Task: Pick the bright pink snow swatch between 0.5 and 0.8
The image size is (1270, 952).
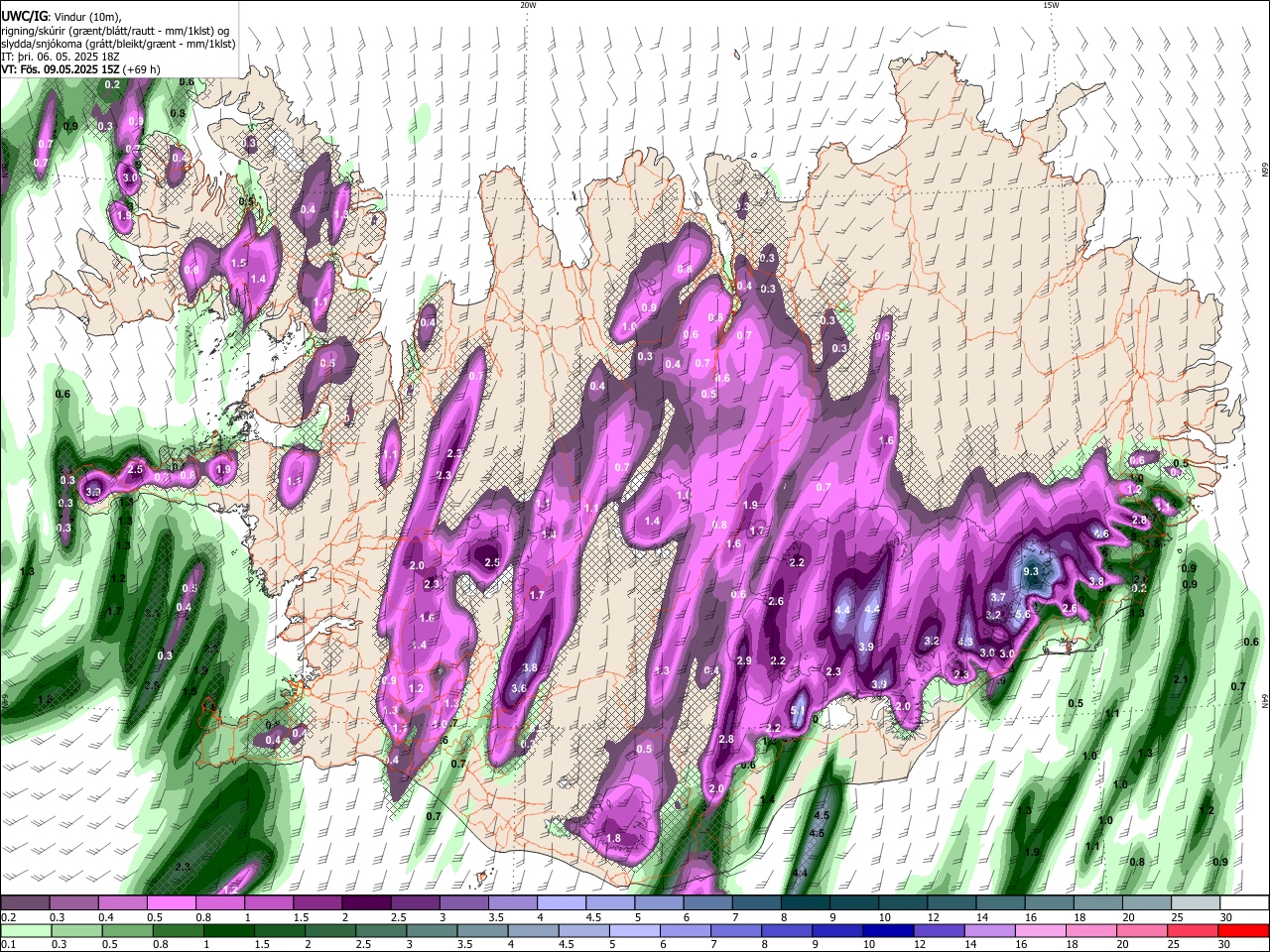Action: (x=172, y=902)
